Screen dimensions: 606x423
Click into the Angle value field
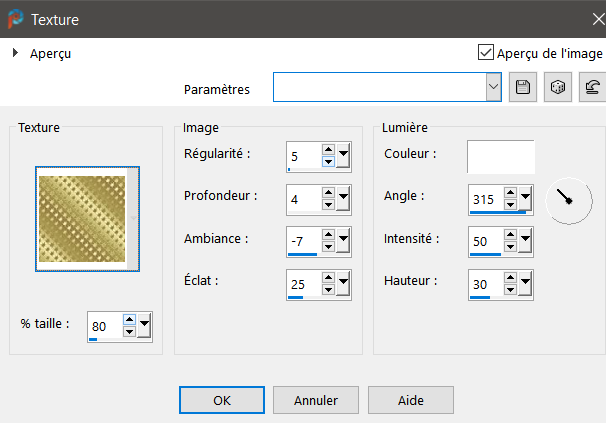pos(484,199)
